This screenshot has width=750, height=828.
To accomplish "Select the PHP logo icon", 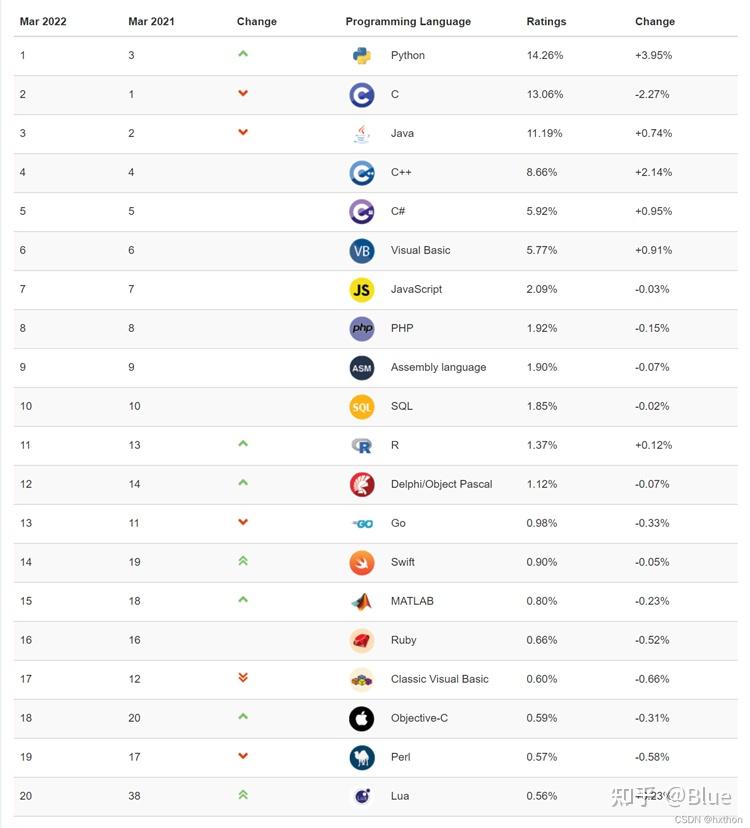I will (362, 328).
